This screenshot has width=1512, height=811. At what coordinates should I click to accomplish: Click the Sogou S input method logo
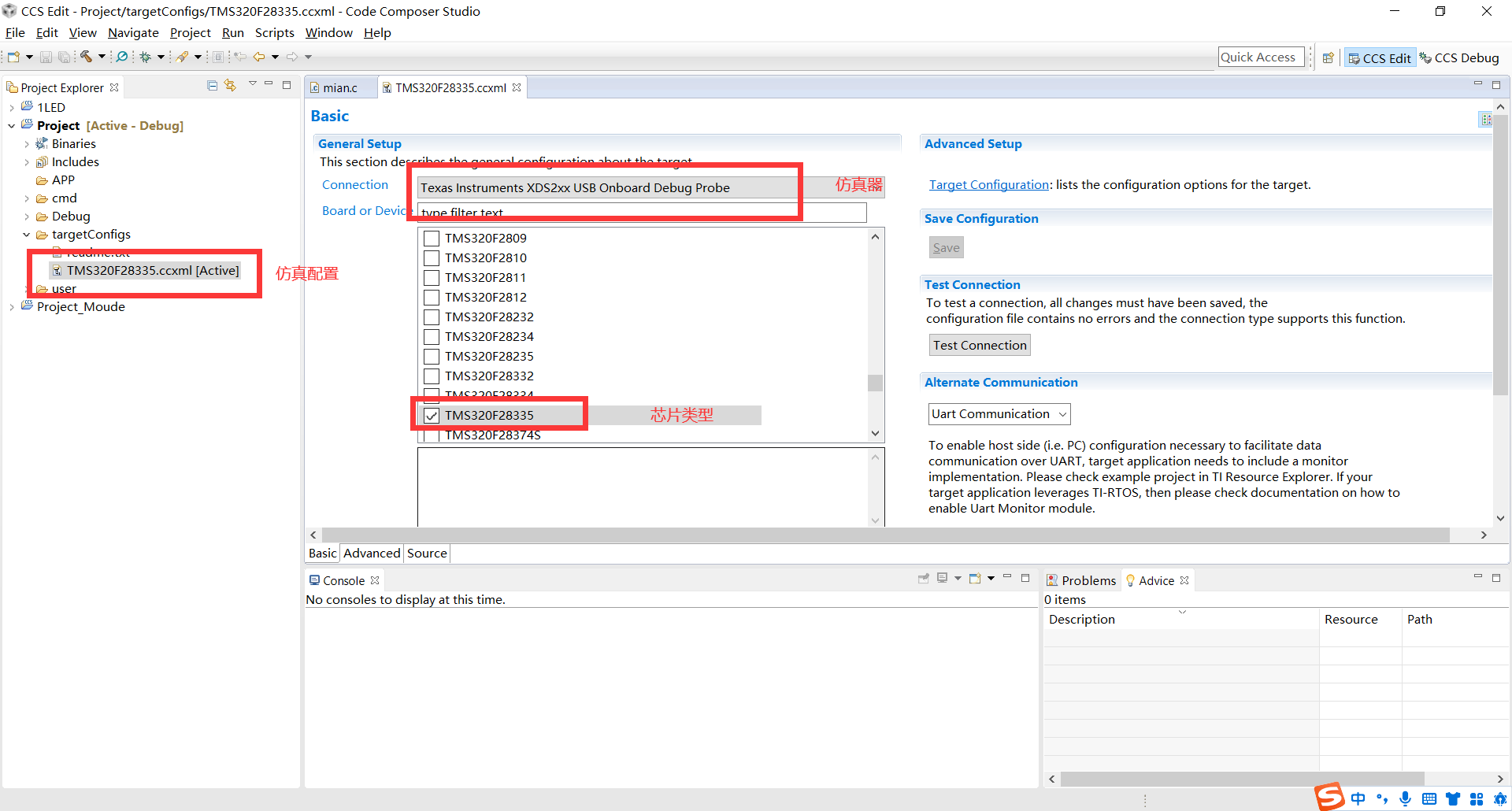(1329, 797)
